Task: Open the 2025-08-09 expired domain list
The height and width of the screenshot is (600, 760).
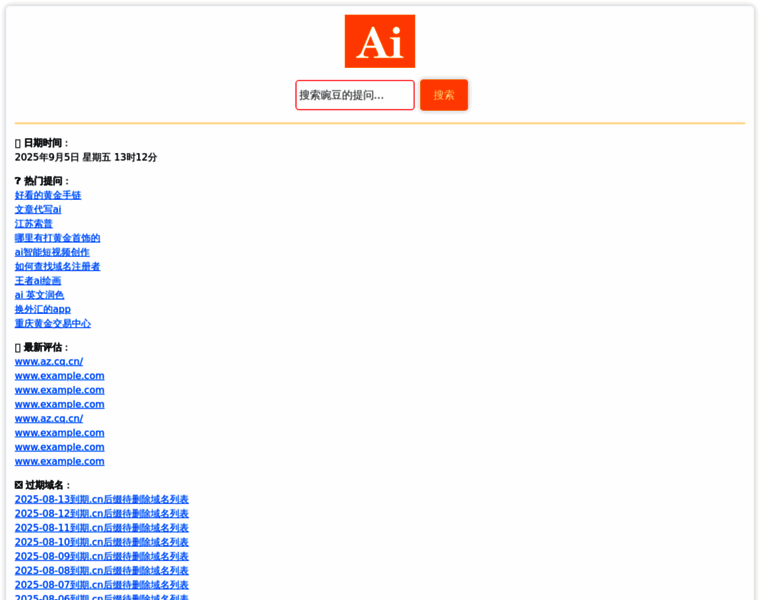Action: pos(101,556)
